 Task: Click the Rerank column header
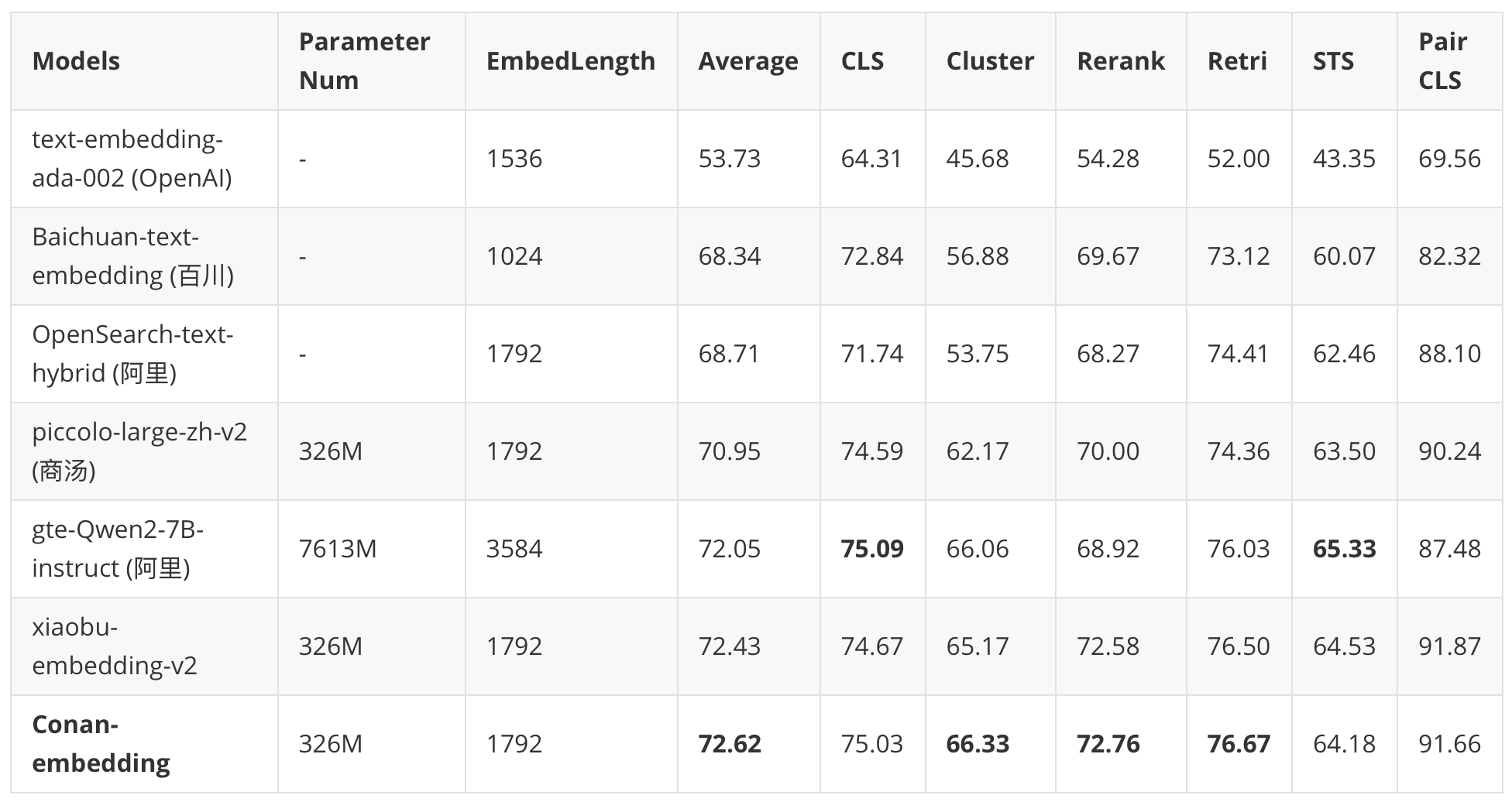point(1120,61)
